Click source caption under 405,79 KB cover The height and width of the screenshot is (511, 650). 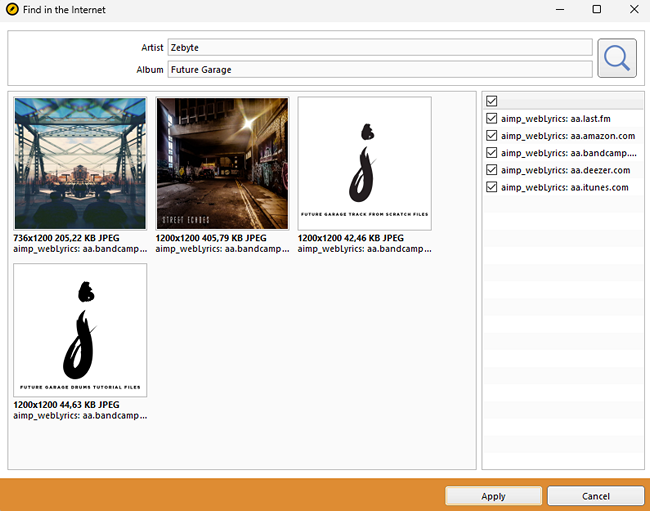(x=222, y=249)
